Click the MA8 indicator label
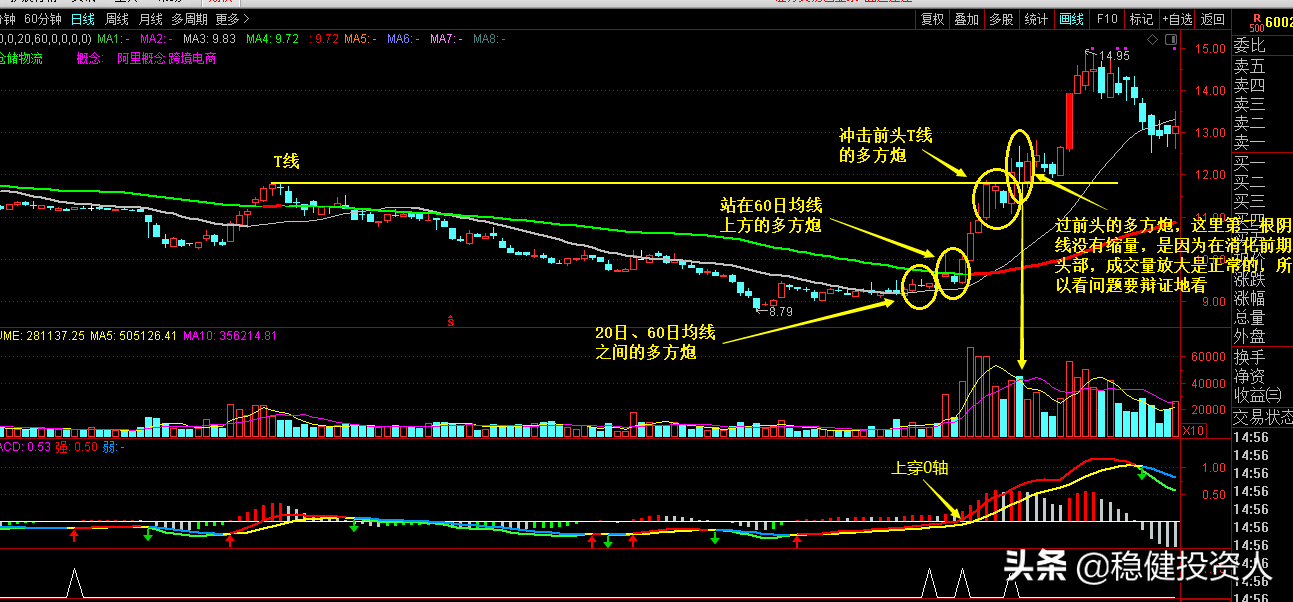This screenshot has height=602, width=1293. click(x=489, y=39)
